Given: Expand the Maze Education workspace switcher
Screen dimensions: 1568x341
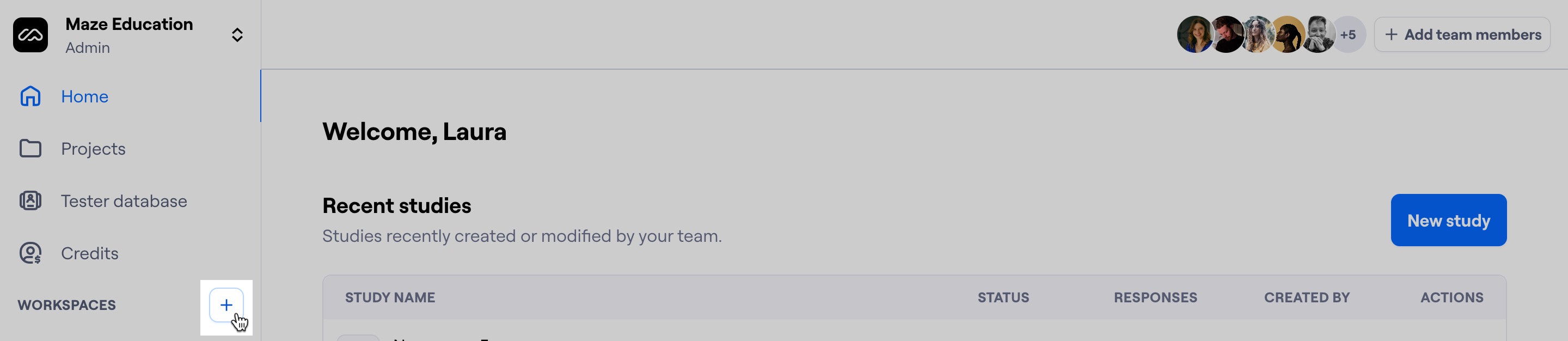Looking at the screenshot, I should click(237, 35).
